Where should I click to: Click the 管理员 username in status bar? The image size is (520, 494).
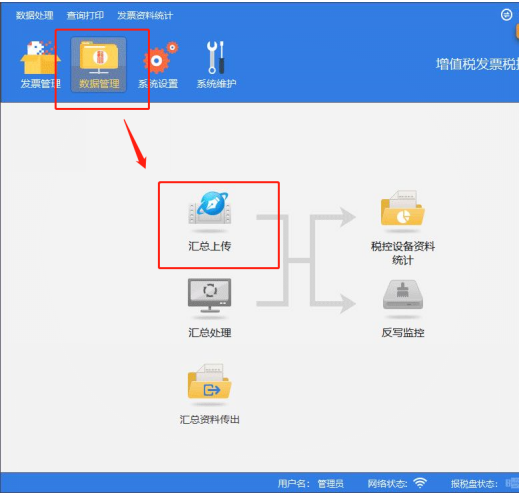click(x=330, y=484)
